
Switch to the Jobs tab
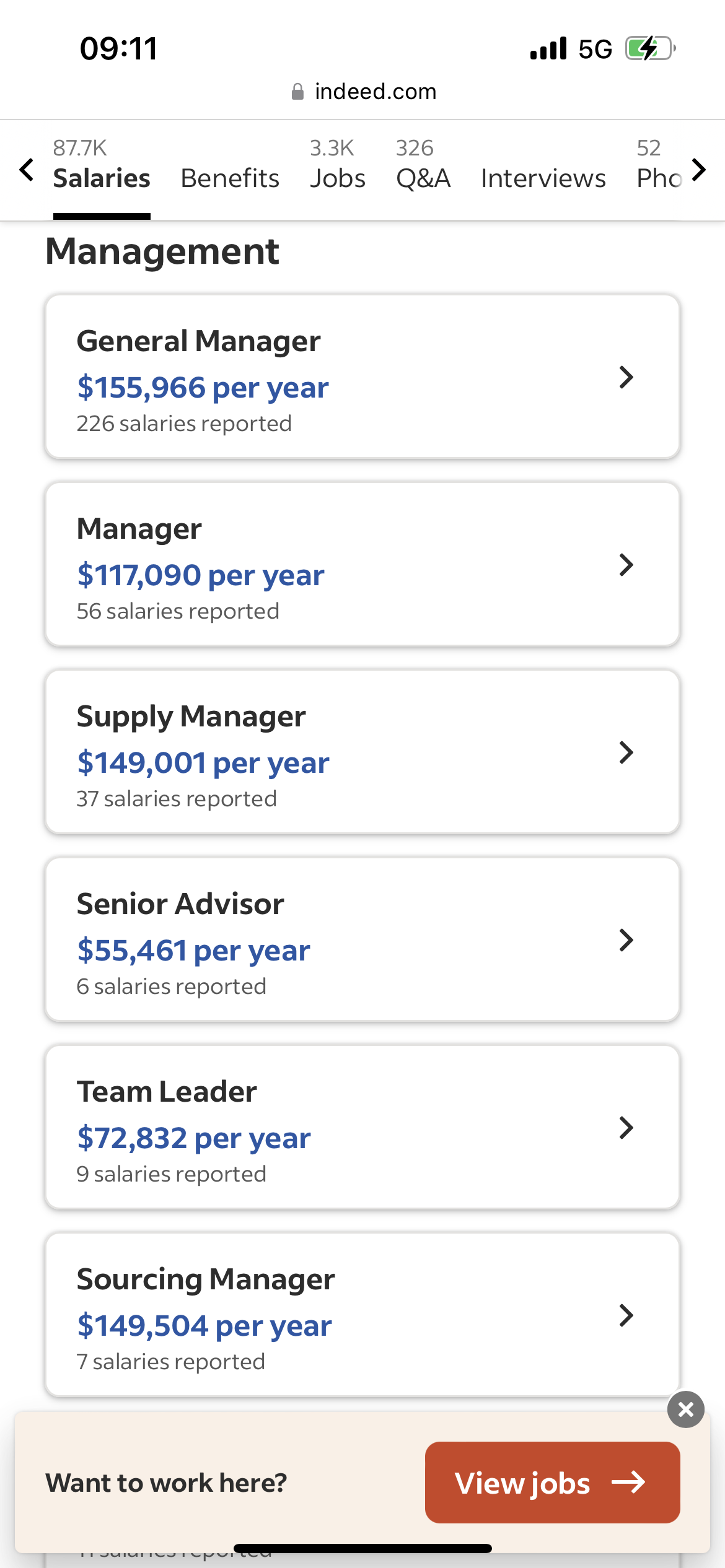click(x=338, y=166)
